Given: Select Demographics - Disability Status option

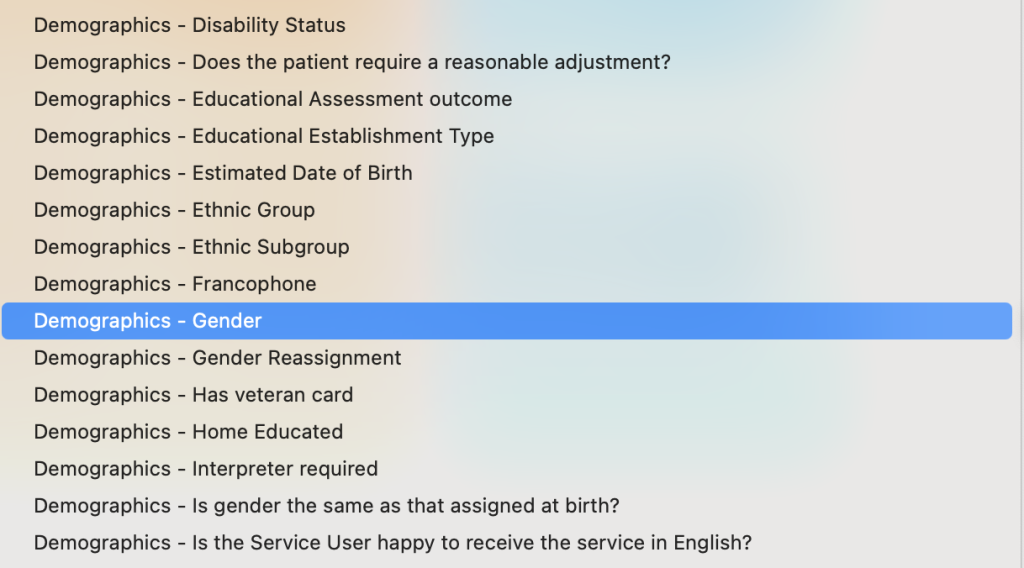Looking at the screenshot, I should 190,25.
